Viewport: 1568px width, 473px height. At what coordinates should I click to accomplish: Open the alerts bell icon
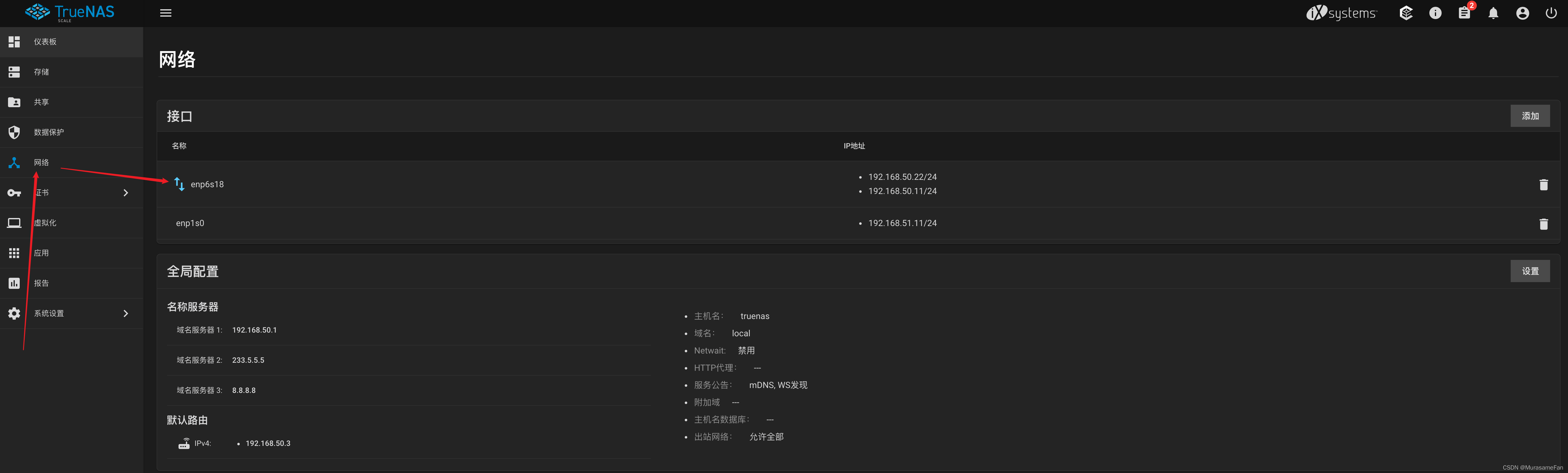point(1493,13)
